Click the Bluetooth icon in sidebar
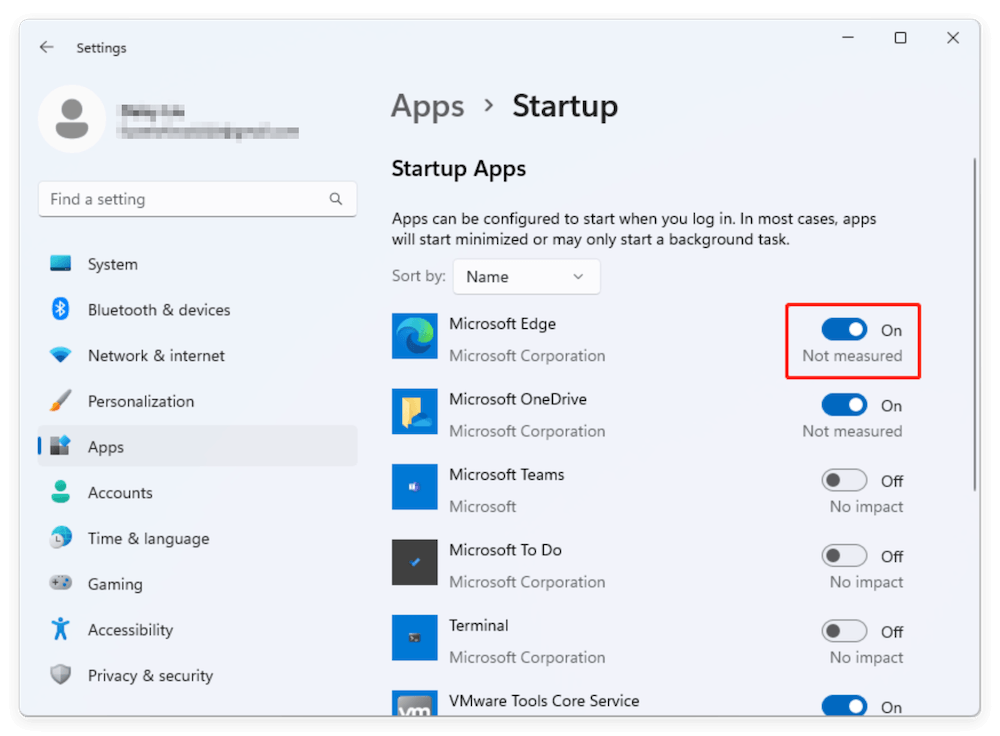Screen dimensions: 1000x736 [x=61, y=309]
